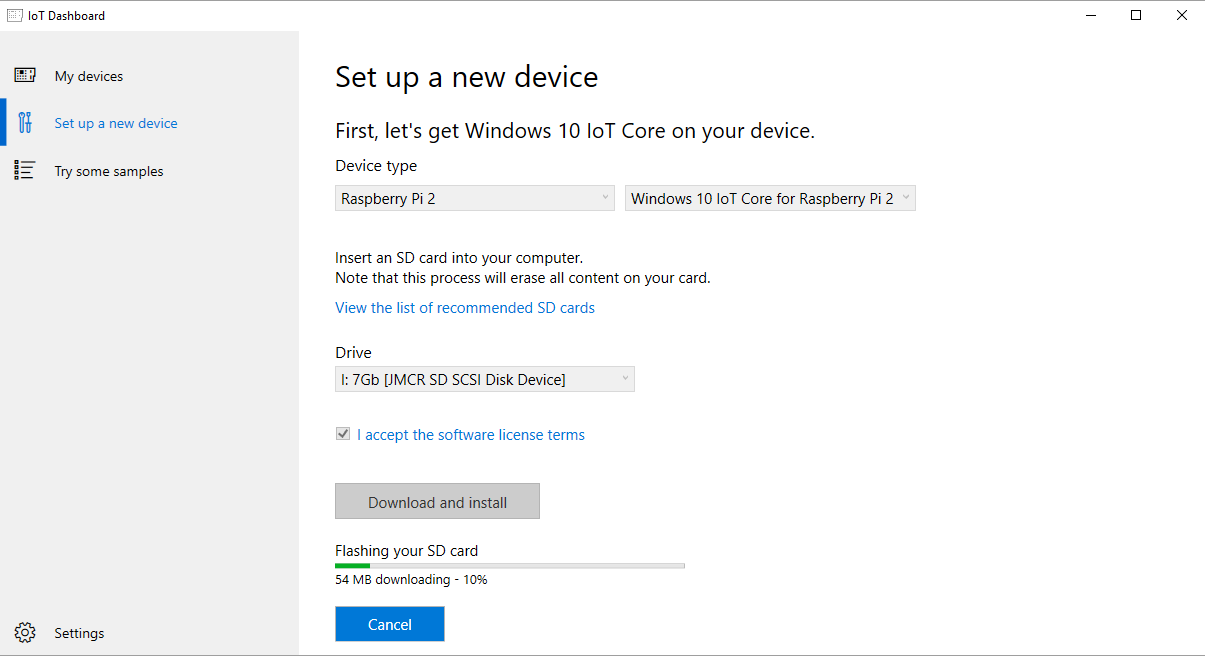Click the Try some samples list icon
1205x656 pixels.
pyautogui.click(x=25, y=170)
